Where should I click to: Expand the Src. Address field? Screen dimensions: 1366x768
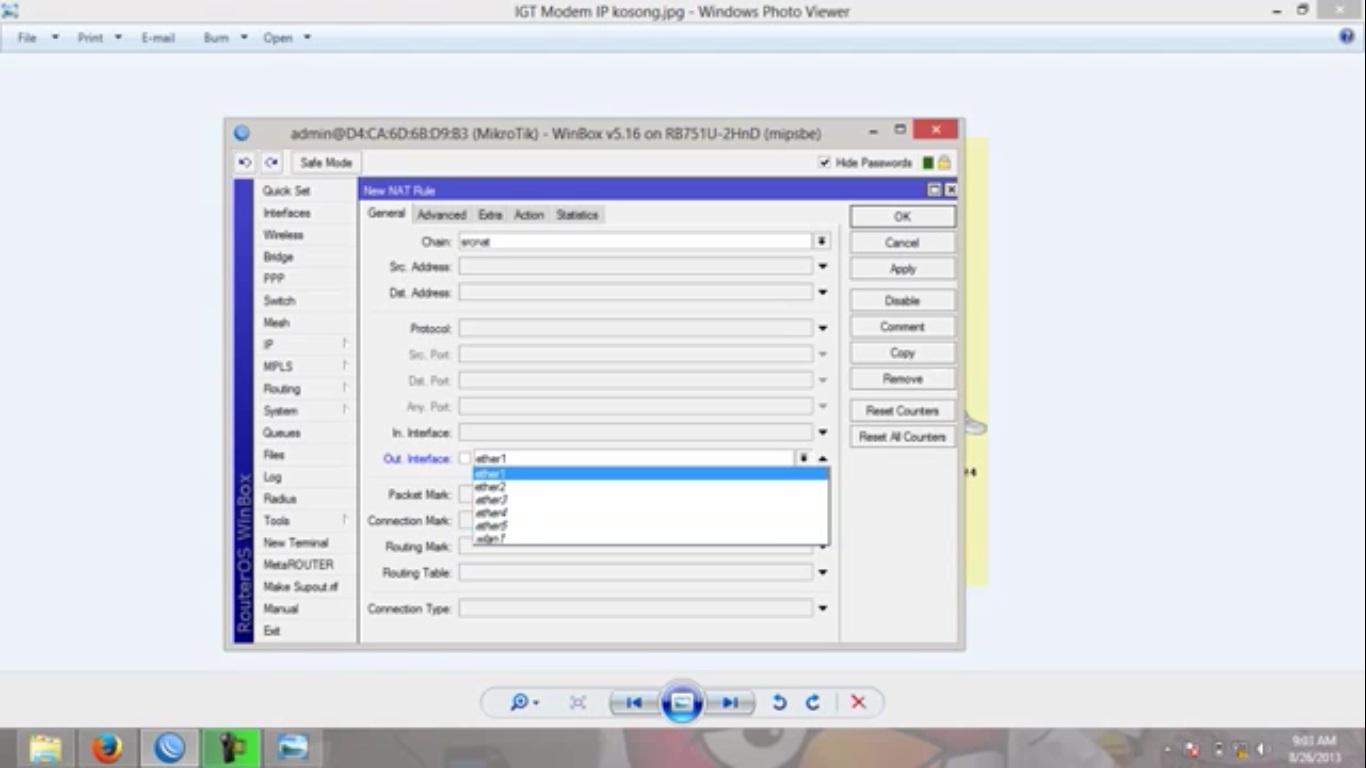tap(822, 267)
